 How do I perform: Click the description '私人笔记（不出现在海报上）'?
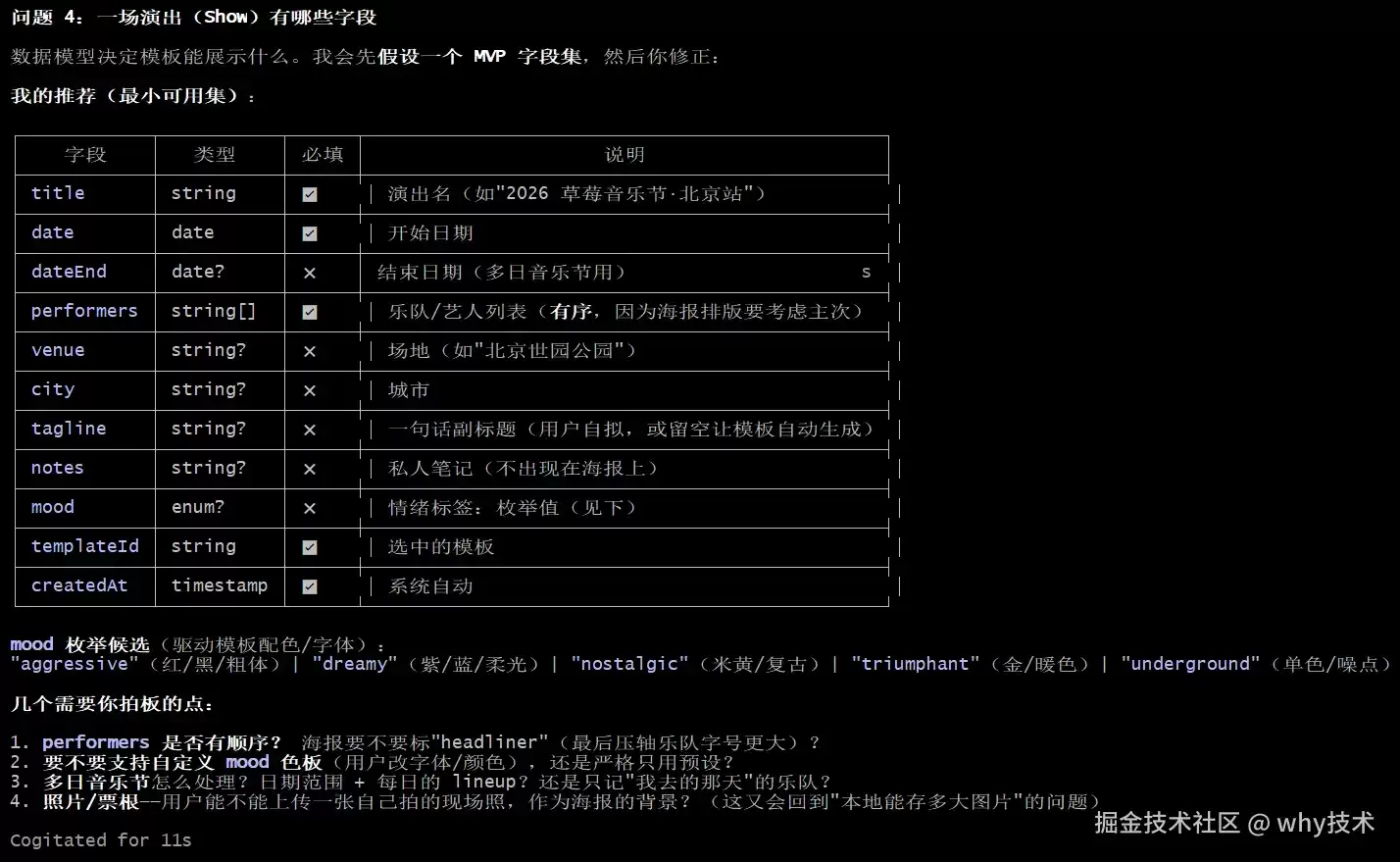pos(523,469)
